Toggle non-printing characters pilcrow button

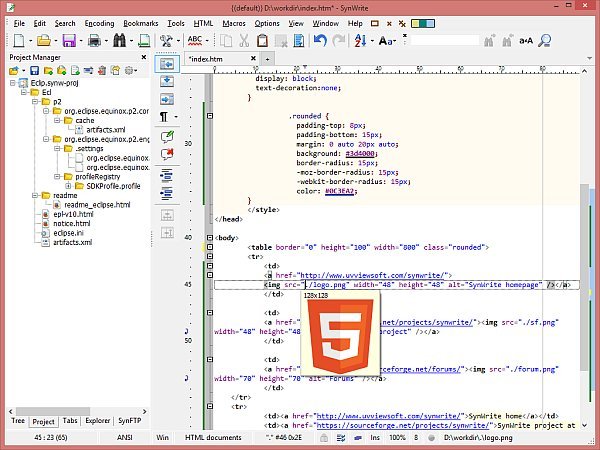pyautogui.click(x=164, y=117)
